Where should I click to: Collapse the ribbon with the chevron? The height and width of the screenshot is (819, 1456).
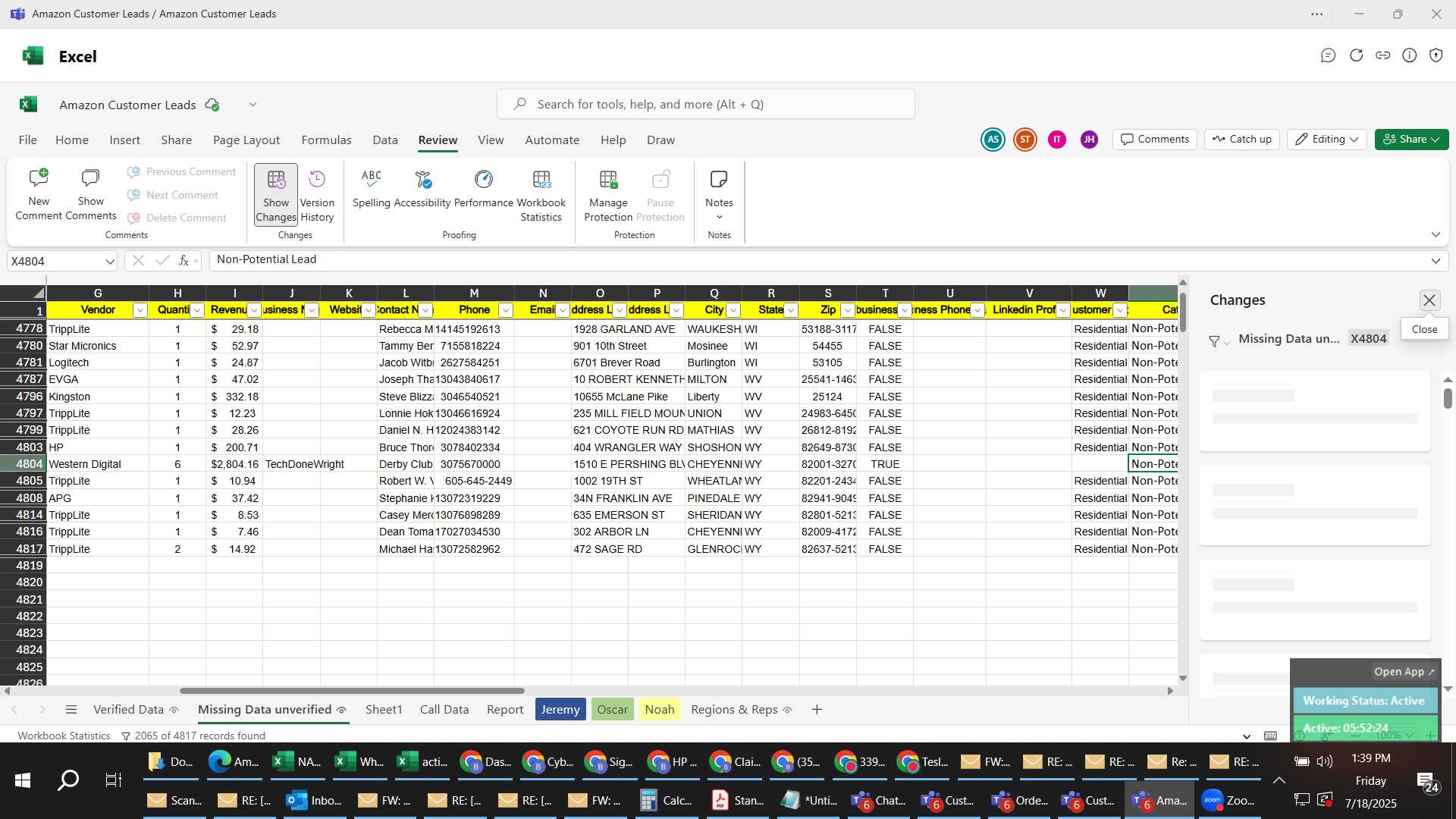pos(1436,235)
